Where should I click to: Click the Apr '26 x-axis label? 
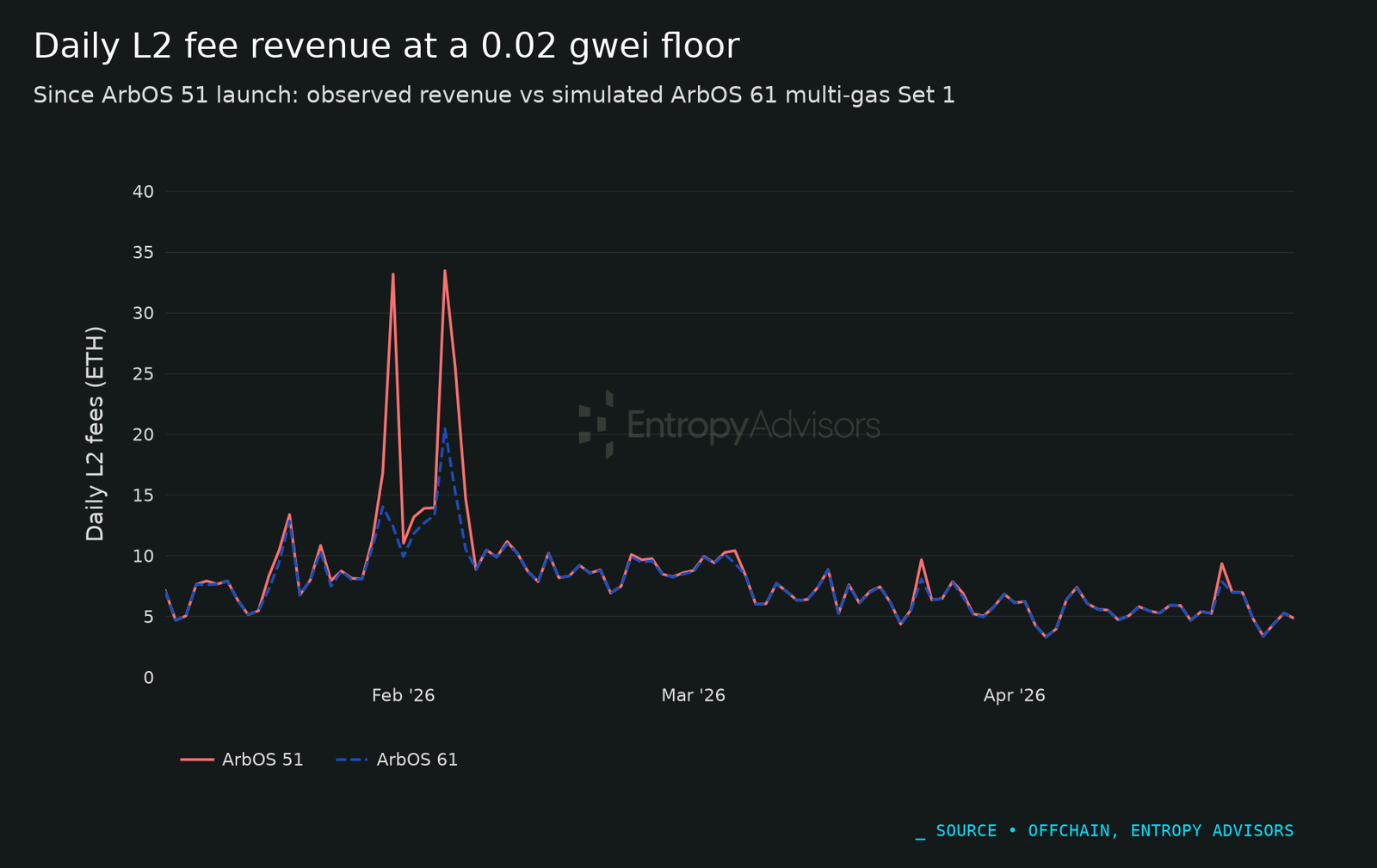point(1015,695)
